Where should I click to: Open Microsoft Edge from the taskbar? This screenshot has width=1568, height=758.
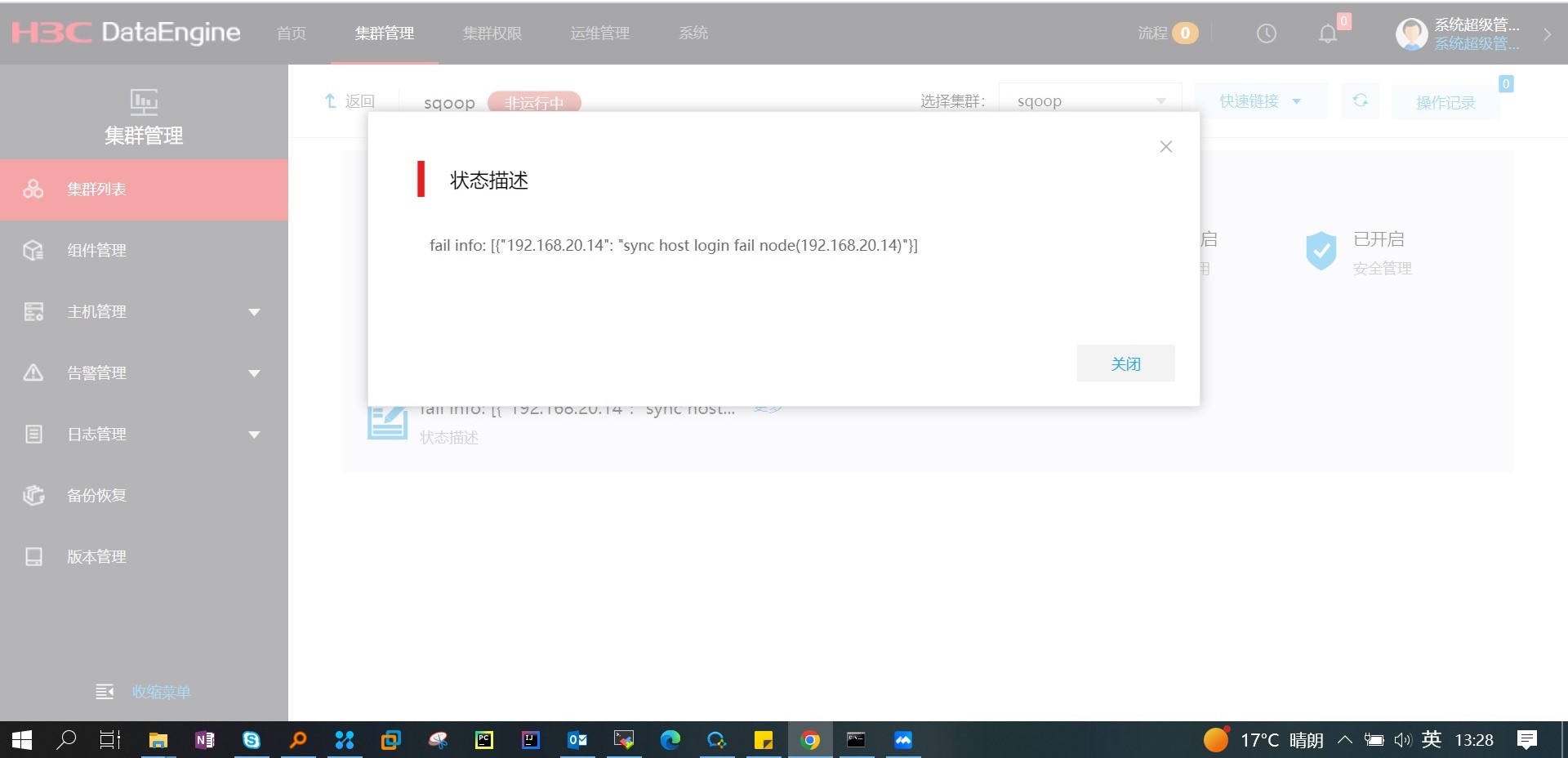pos(670,740)
